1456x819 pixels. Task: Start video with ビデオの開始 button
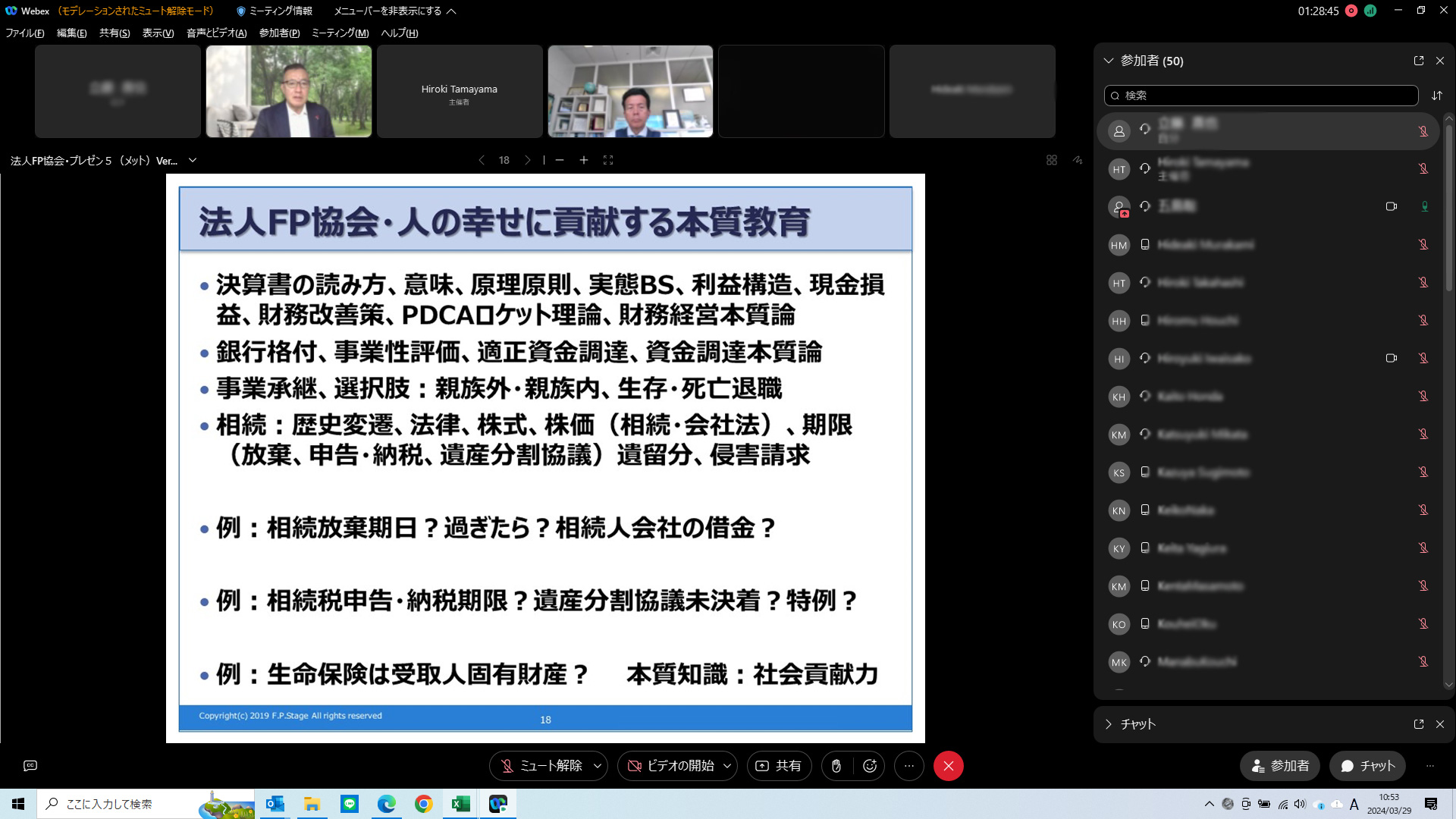point(670,766)
